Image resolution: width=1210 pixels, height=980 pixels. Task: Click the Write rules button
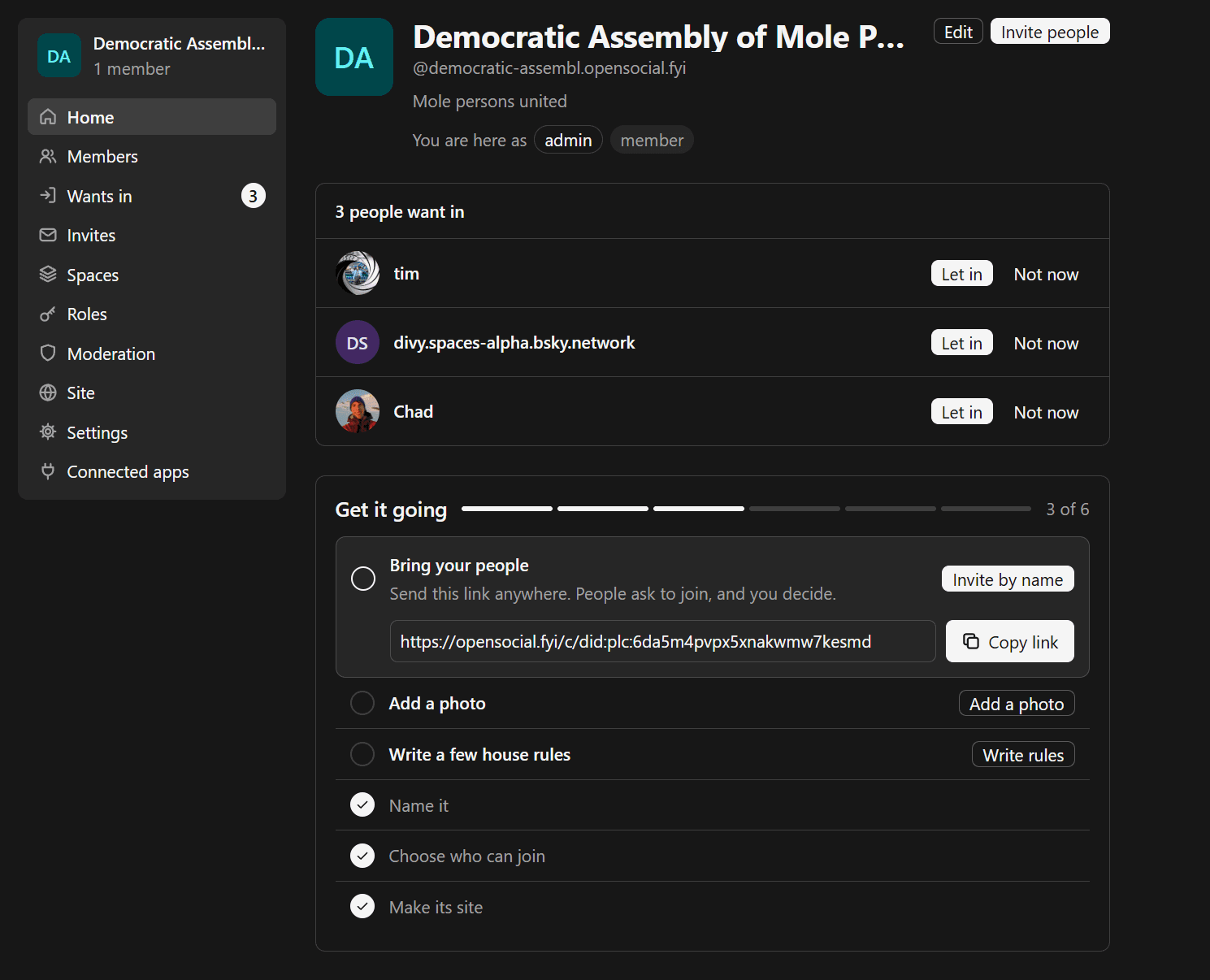point(1023,755)
